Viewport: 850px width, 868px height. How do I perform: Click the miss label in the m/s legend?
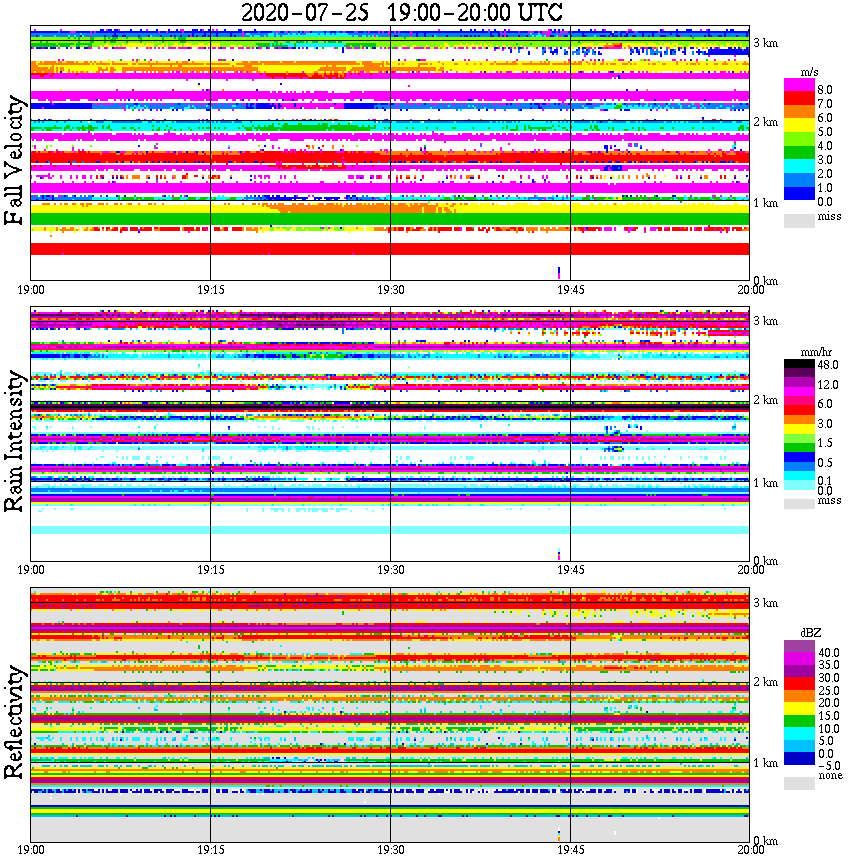829,216
